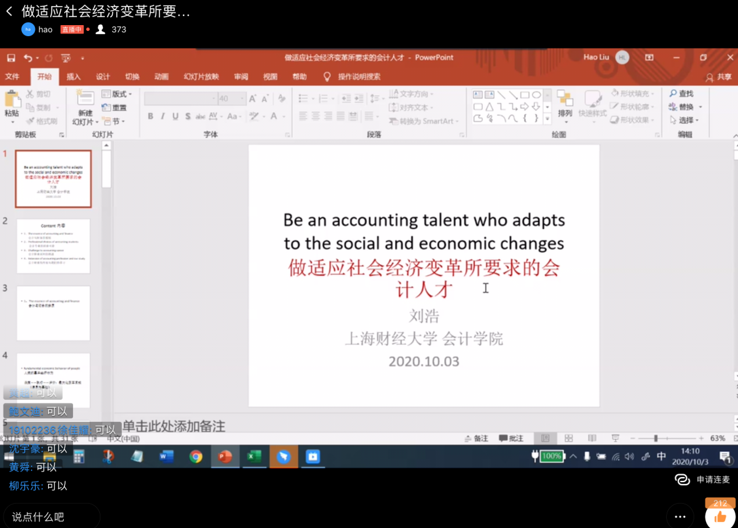The height and width of the screenshot is (528, 738).
Task: Open PowerPoint from the Windows taskbar
Action: coord(225,457)
